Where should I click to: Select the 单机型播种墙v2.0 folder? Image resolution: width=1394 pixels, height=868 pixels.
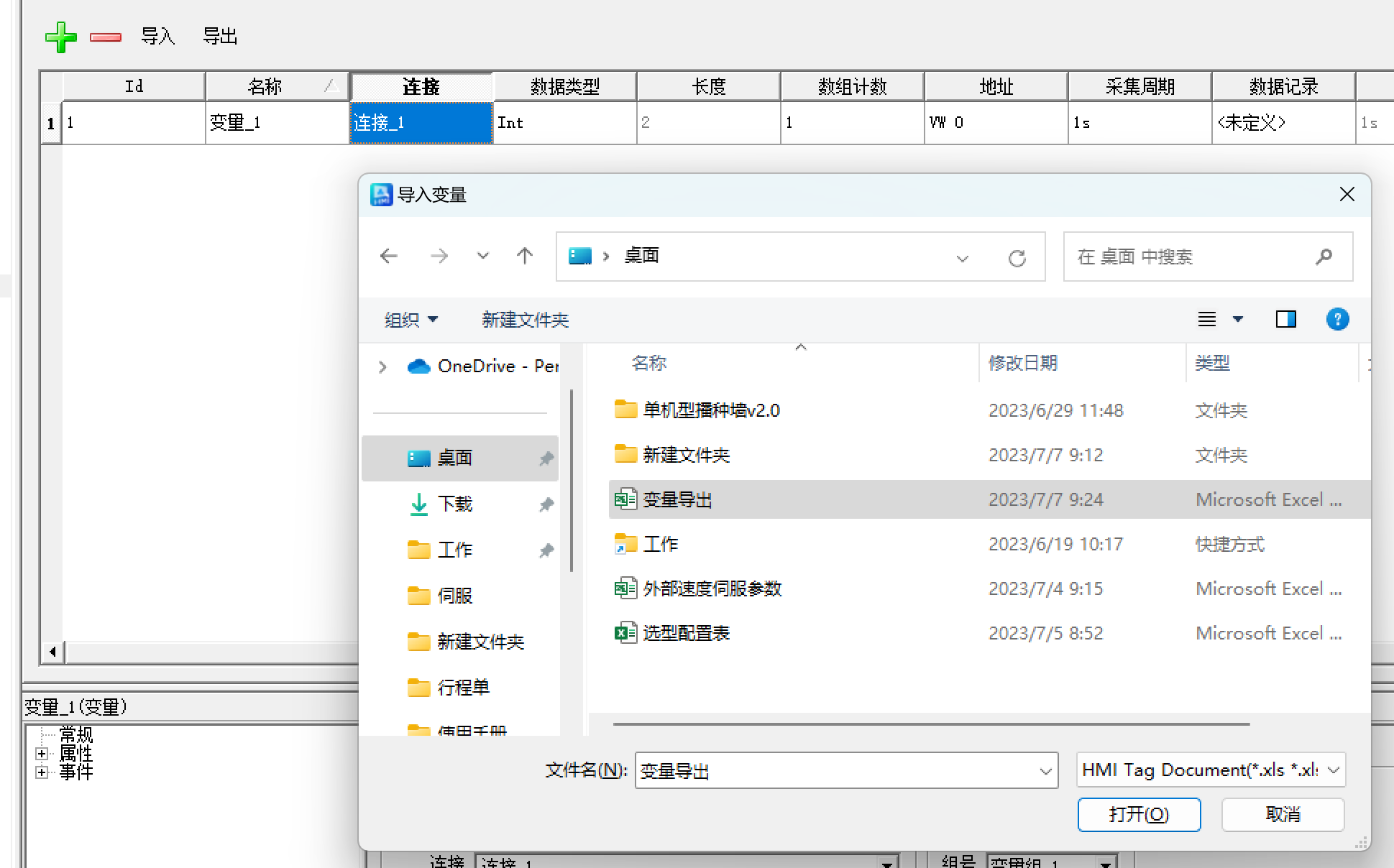click(989, 410)
